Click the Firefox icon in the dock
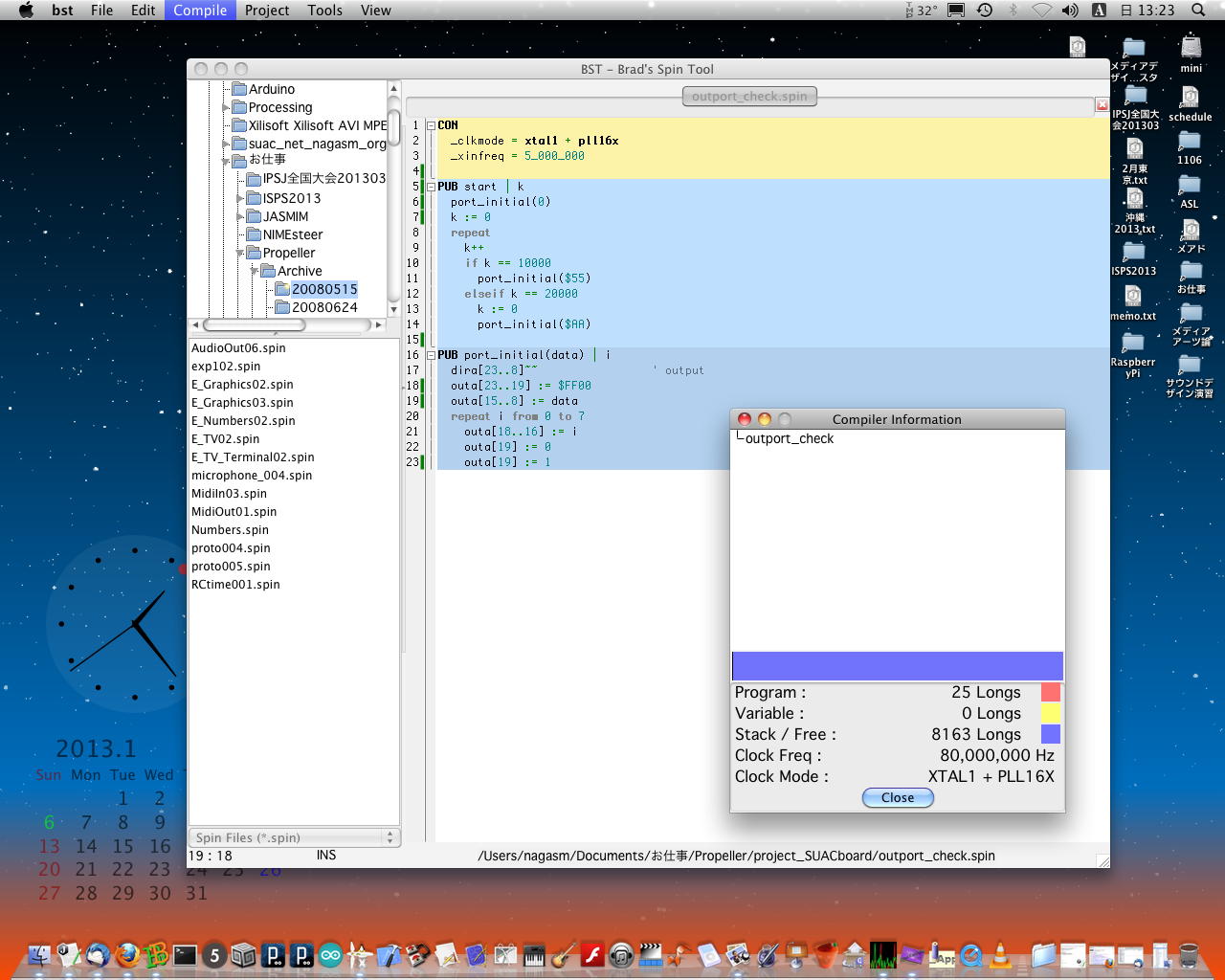This screenshot has height=980, width=1225. (x=126, y=954)
